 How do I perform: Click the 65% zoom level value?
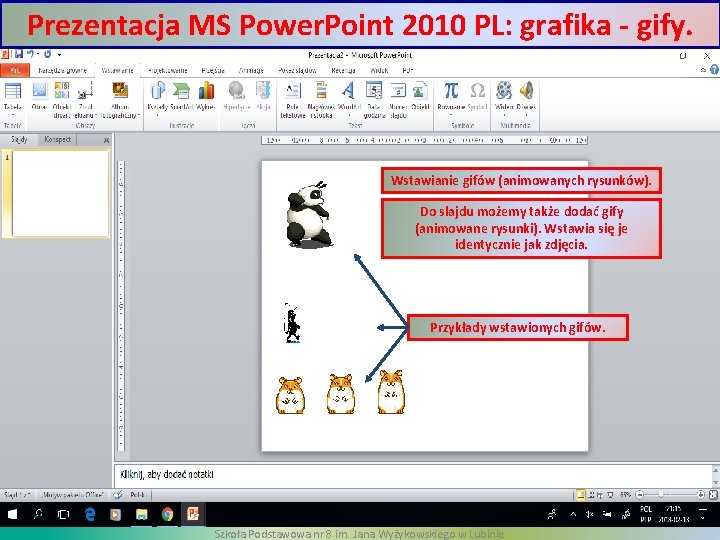[625, 495]
